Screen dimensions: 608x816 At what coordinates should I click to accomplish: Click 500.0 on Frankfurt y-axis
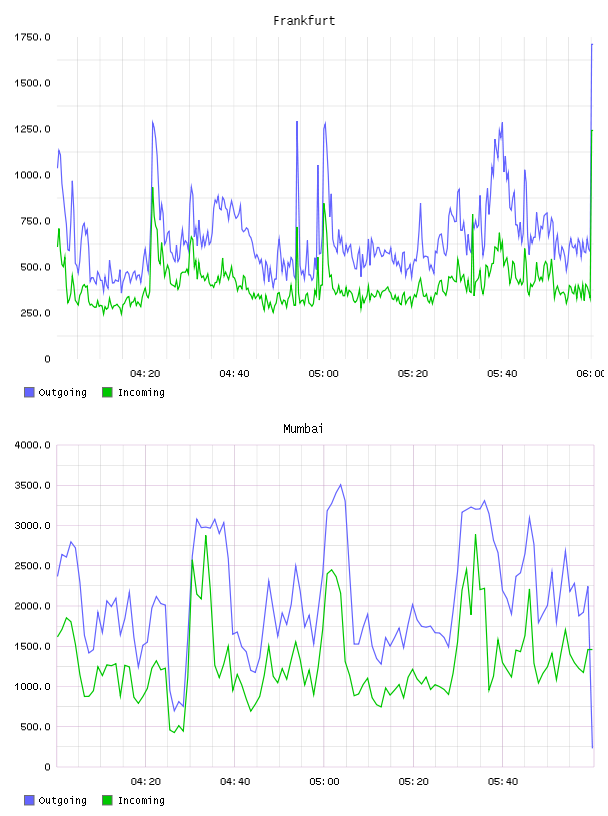[x=35, y=267]
